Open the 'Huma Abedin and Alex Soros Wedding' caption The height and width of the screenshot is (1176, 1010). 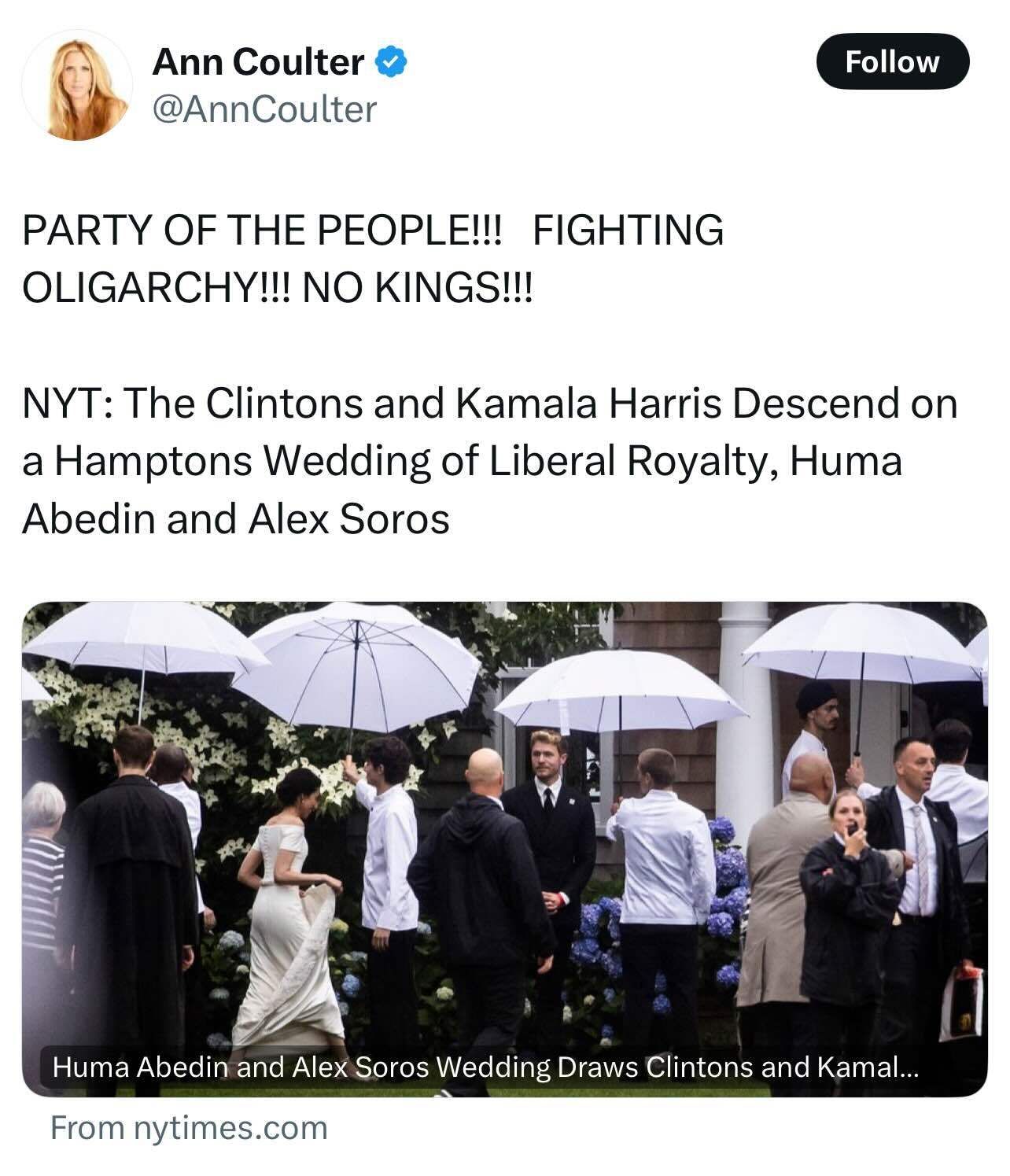coord(485,1067)
